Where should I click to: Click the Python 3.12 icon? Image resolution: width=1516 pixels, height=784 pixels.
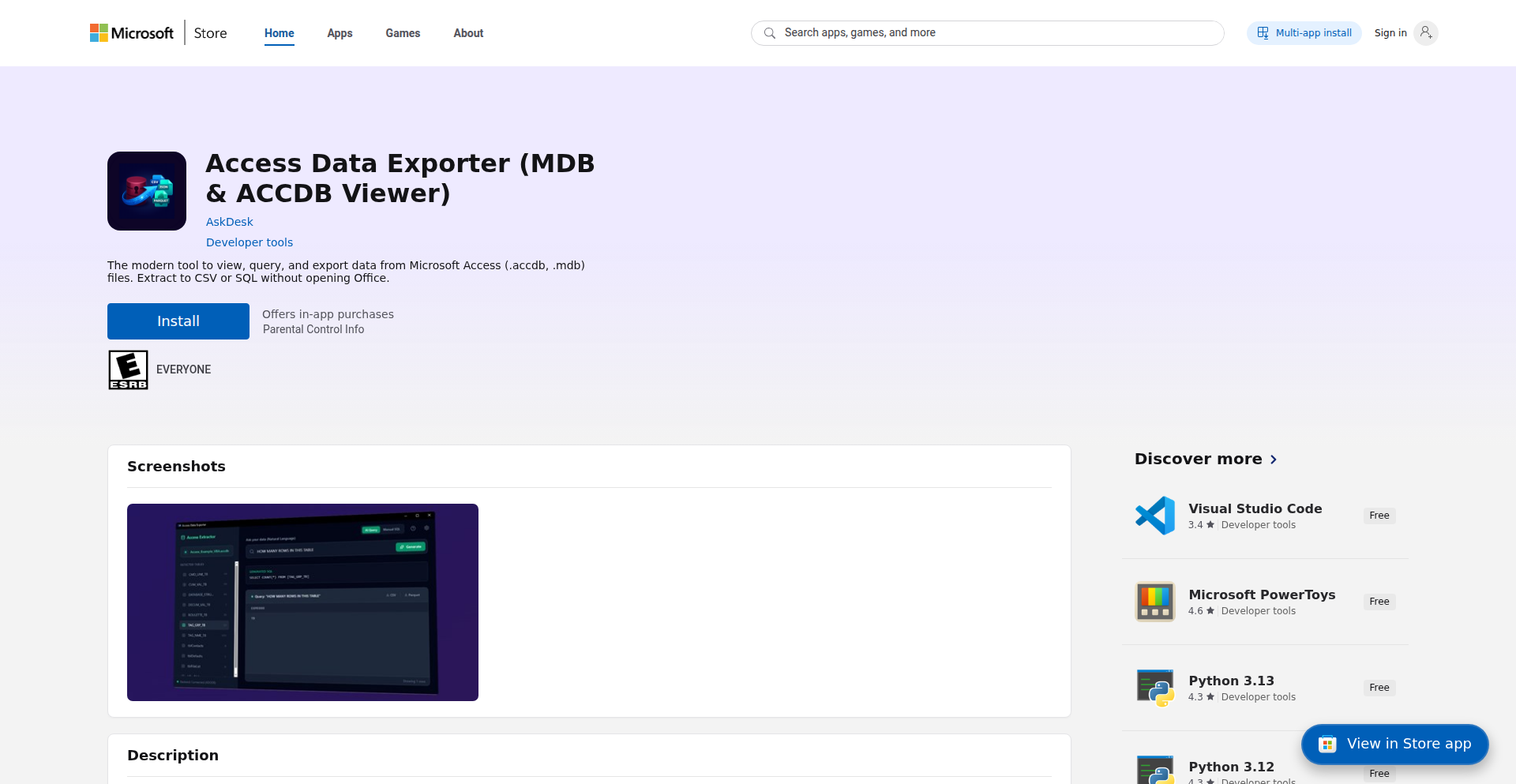tap(1155, 770)
